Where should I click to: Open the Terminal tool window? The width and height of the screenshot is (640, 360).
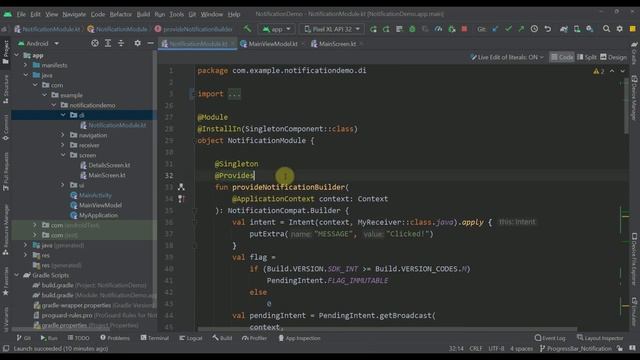tap(154, 338)
